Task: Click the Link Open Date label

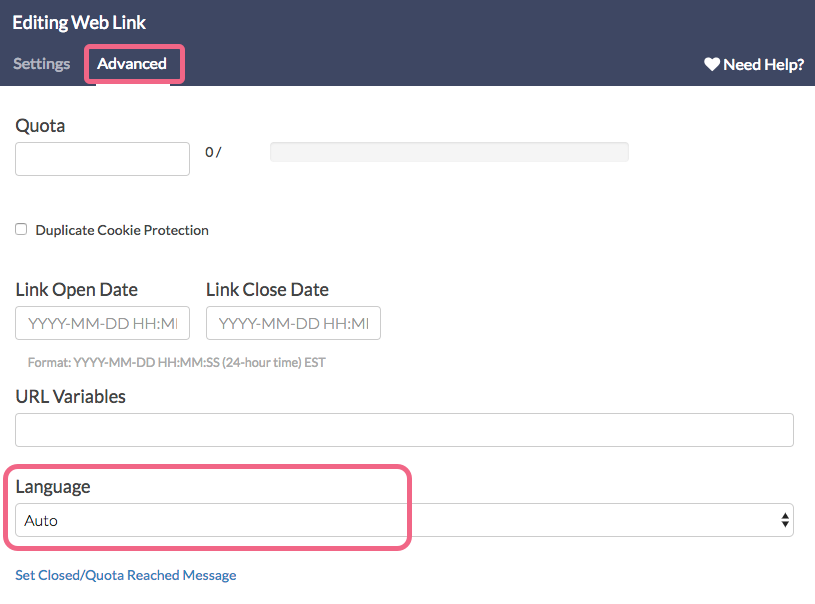Action: tap(77, 290)
